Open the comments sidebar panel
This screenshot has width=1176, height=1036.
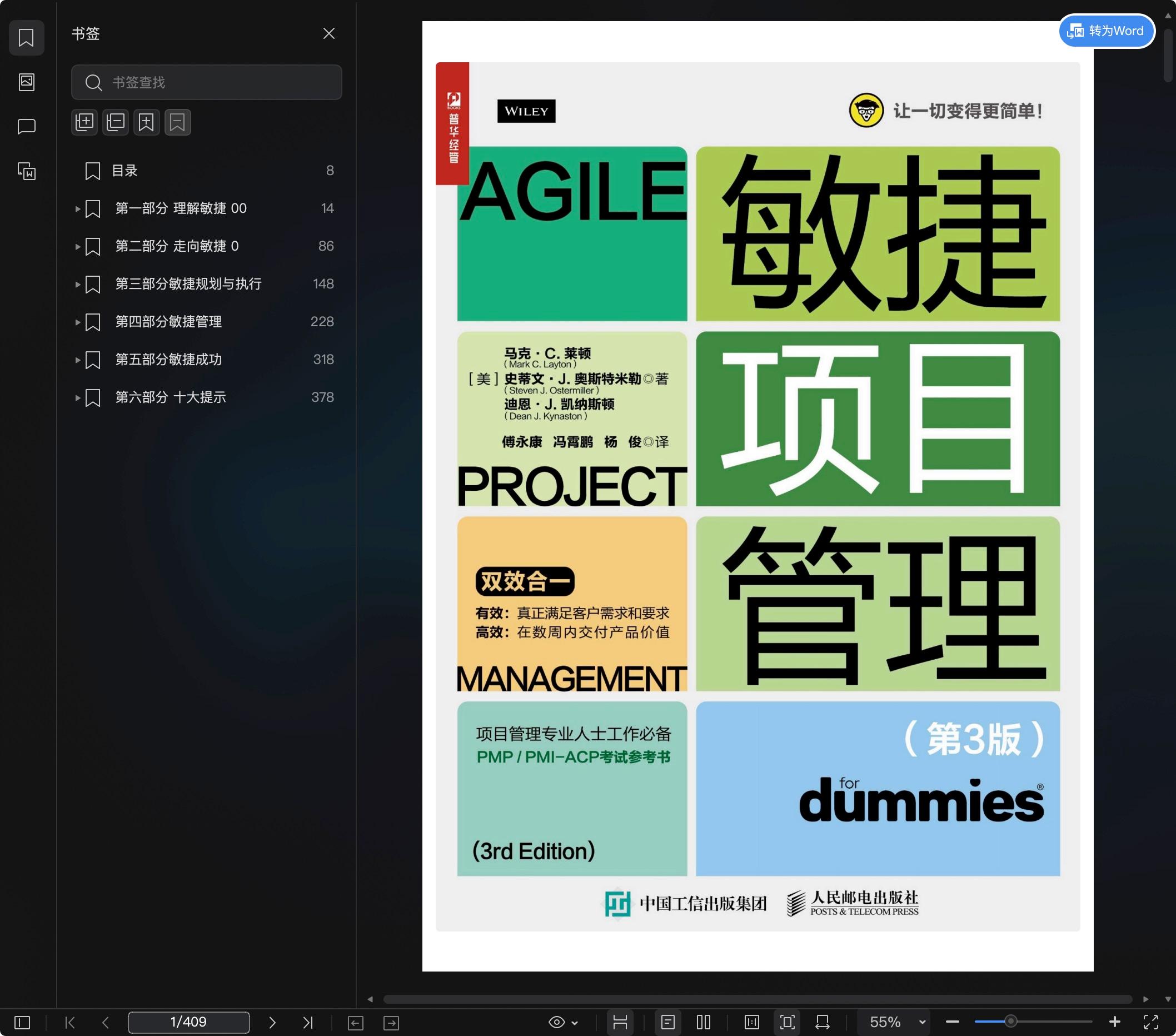[x=27, y=126]
